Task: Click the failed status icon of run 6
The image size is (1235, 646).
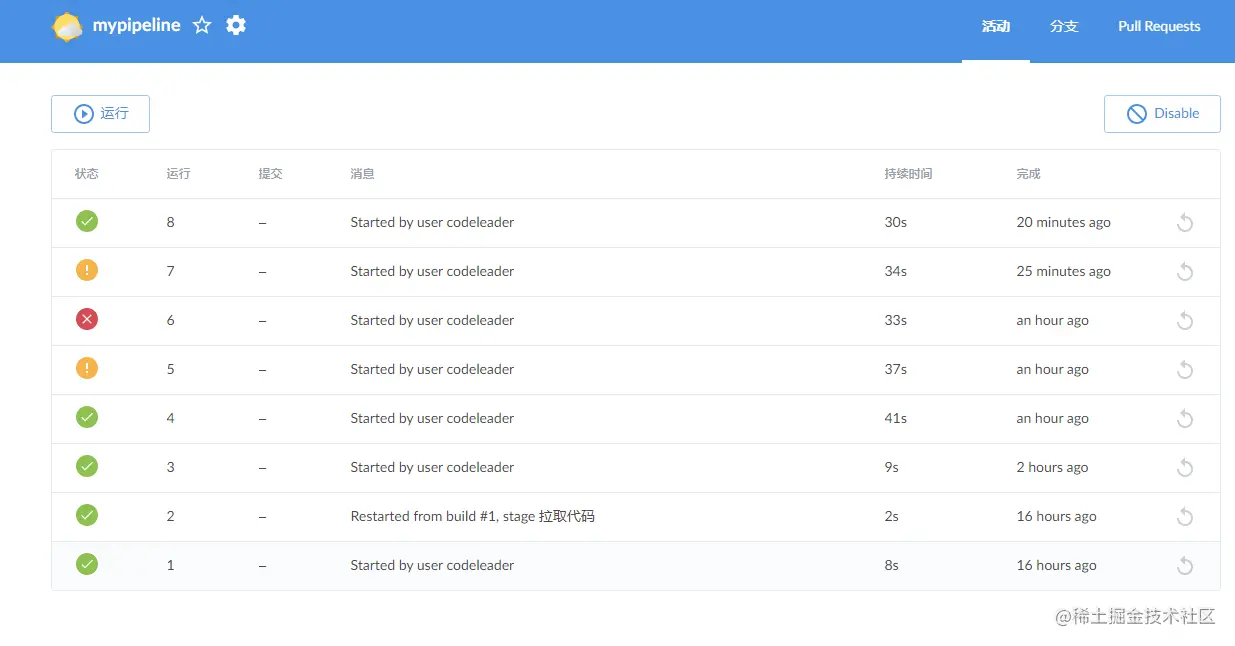Action: [x=87, y=319]
